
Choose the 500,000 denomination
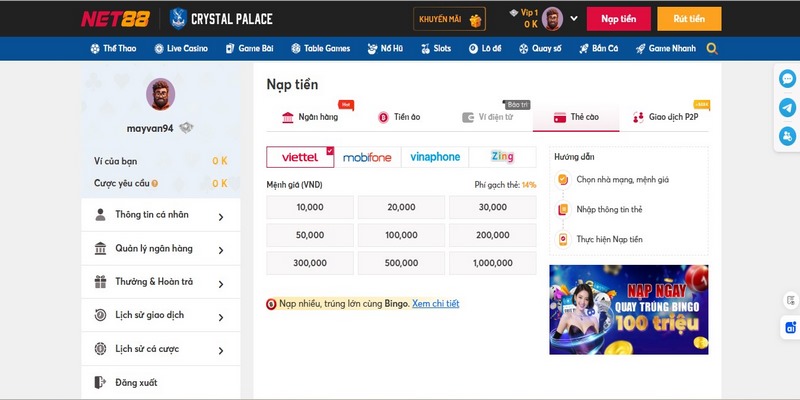coord(401,263)
